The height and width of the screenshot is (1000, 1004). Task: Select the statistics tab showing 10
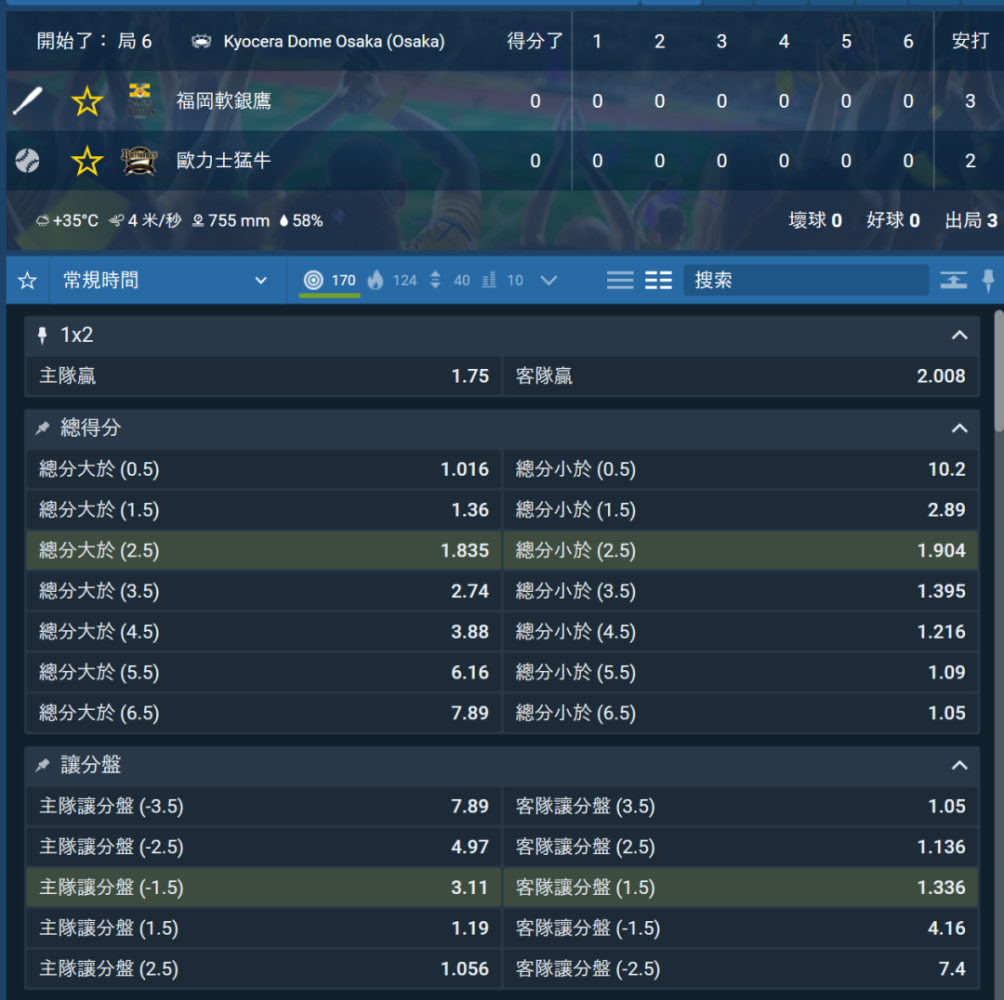click(503, 280)
